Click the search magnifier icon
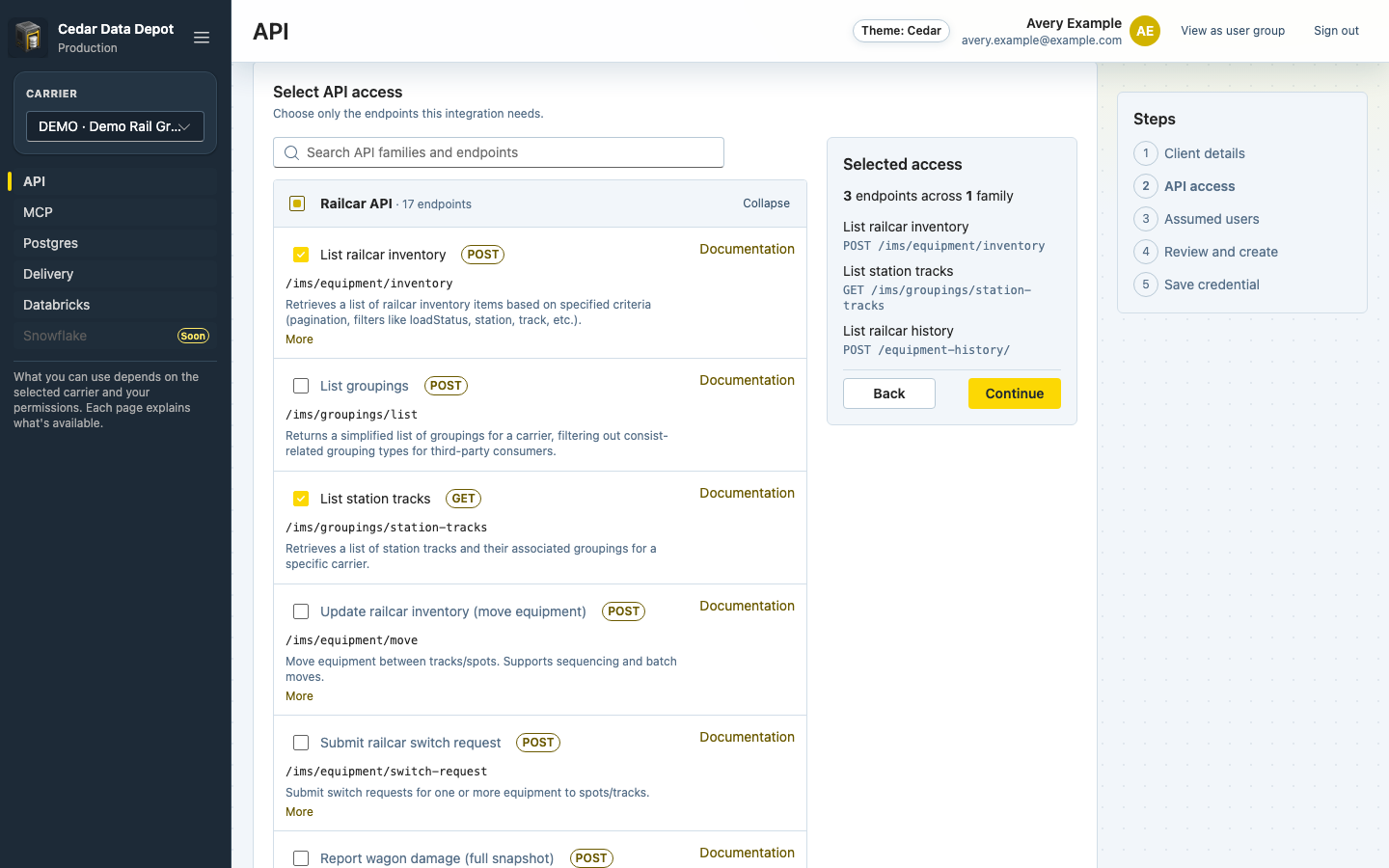Image resolution: width=1389 pixels, height=868 pixels. click(291, 152)
